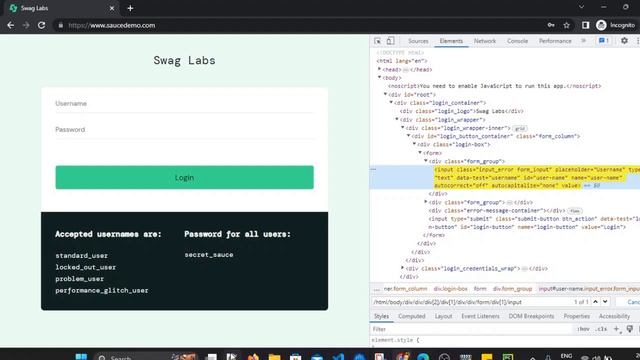Expand the login_credentials_wrap ellipsis placeholder

tap(524, 269)
